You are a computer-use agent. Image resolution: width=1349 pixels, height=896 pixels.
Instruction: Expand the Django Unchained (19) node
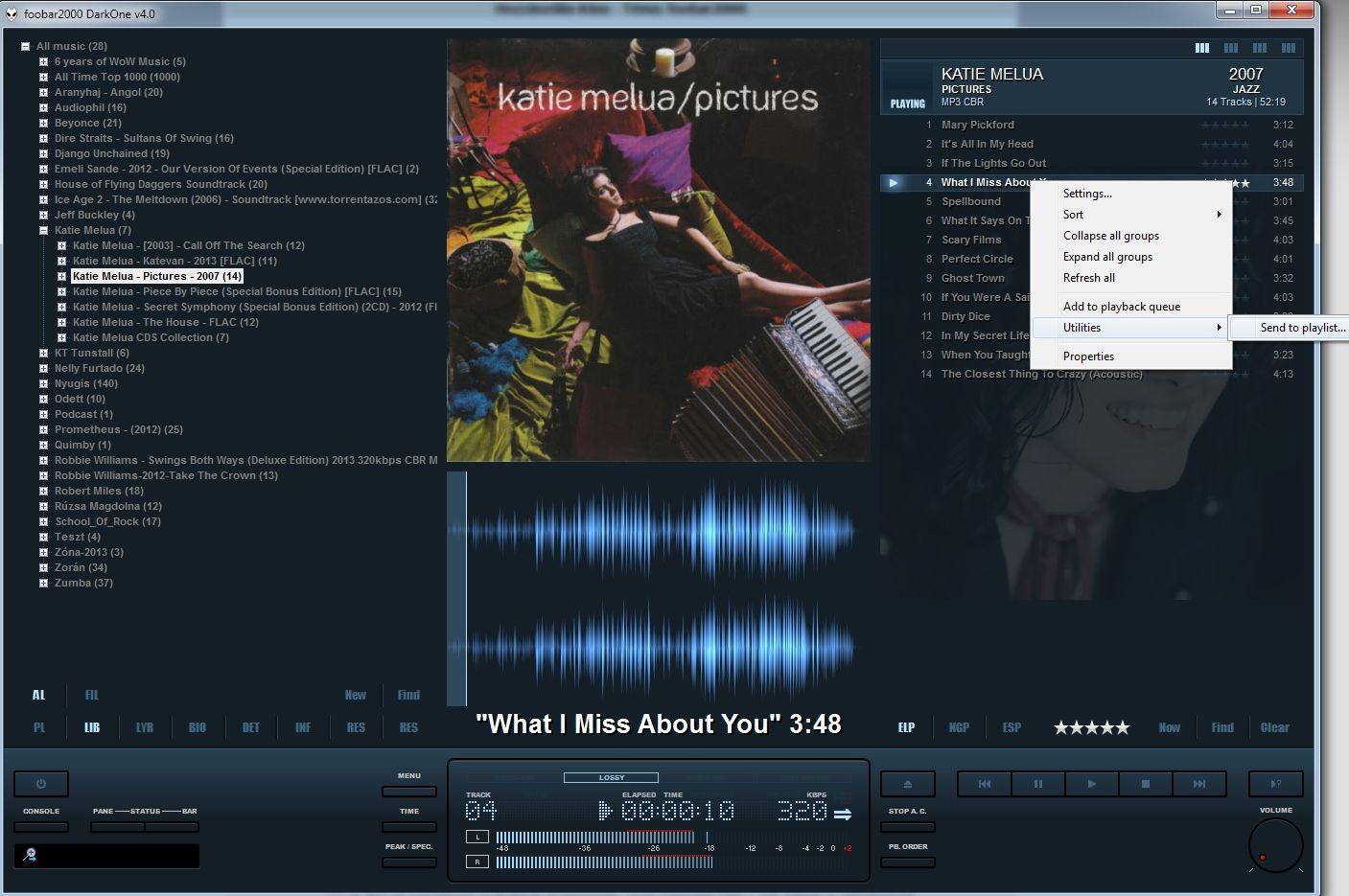coord(43,153)
